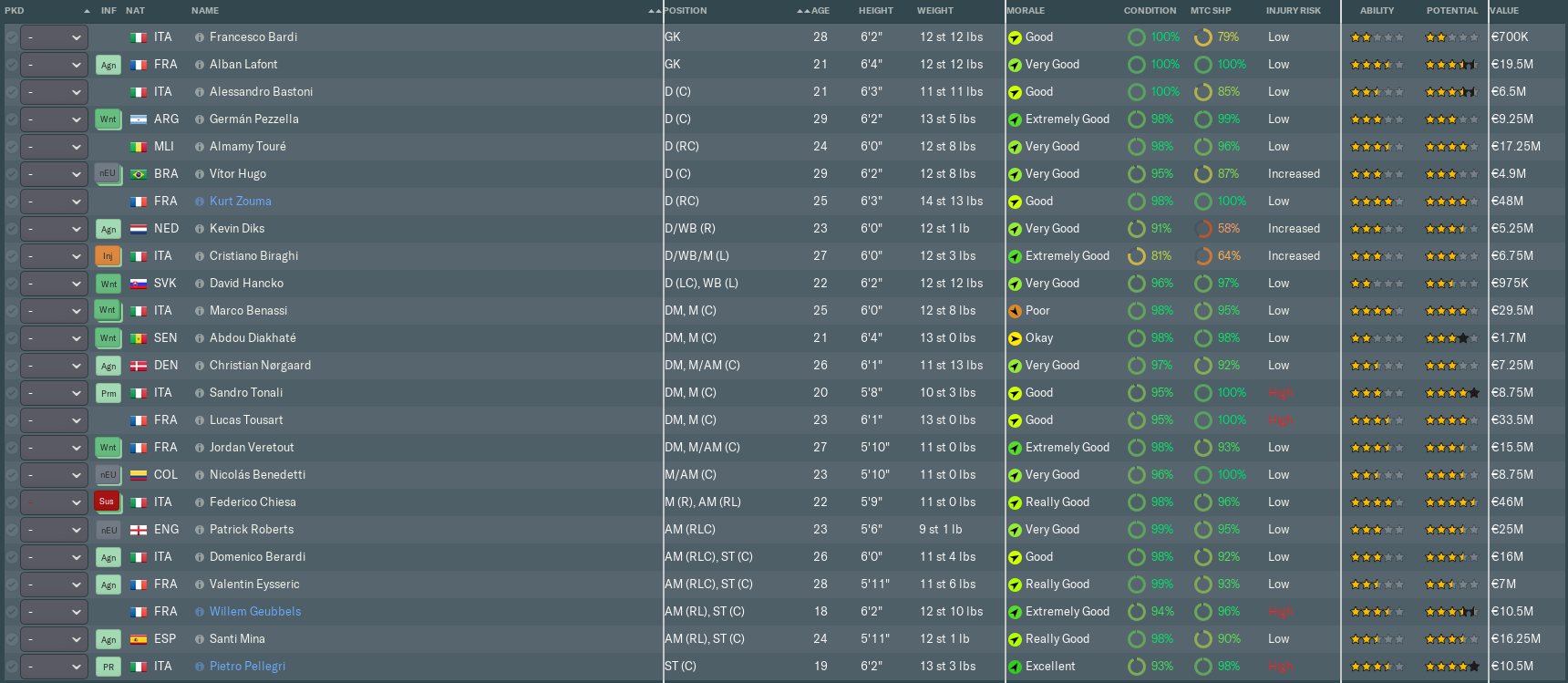
Task: Click the info icon next to Willem Geubbels
Action: point(200,612)
